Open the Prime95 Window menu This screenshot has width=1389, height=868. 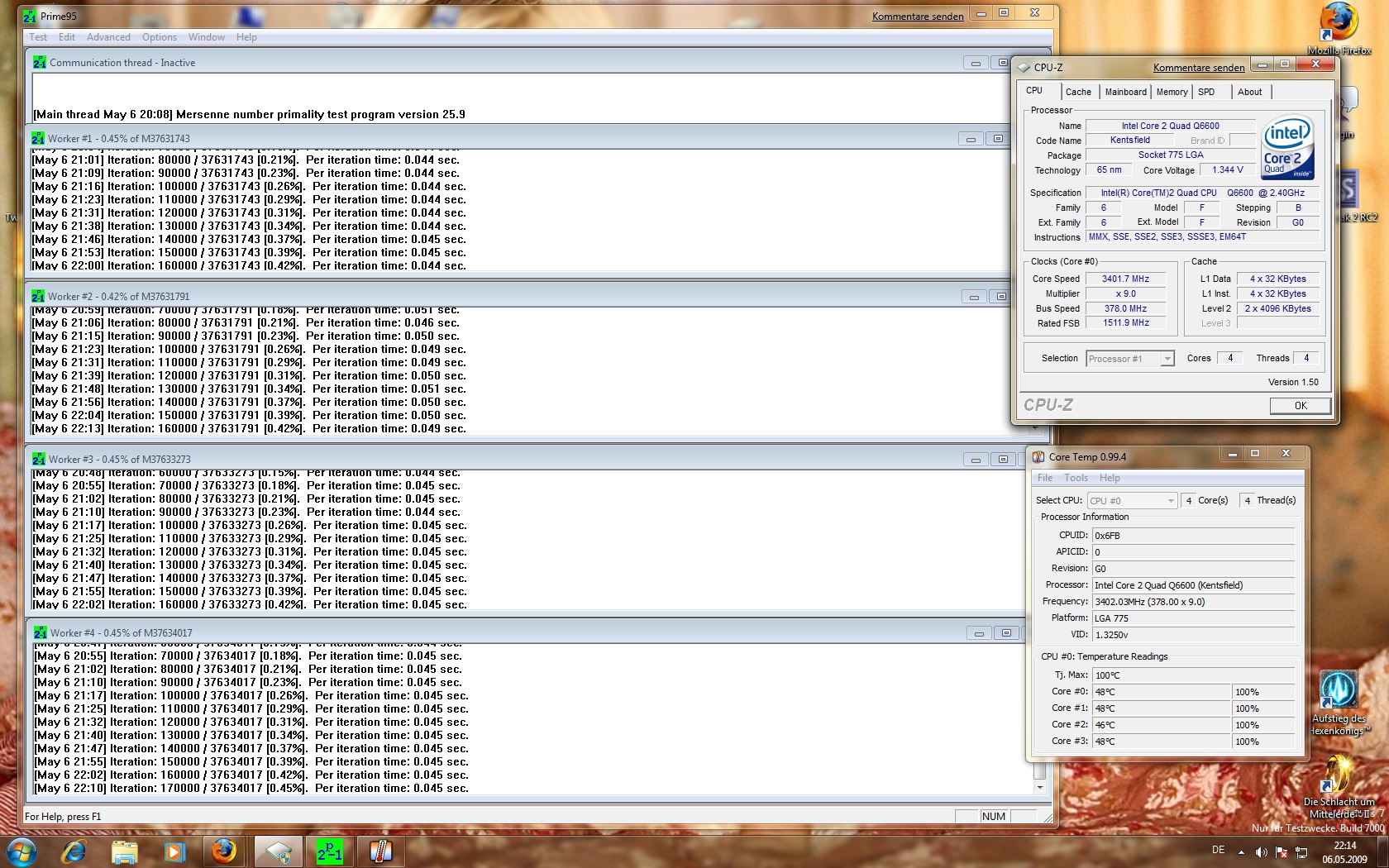click(x=206, y=37)
